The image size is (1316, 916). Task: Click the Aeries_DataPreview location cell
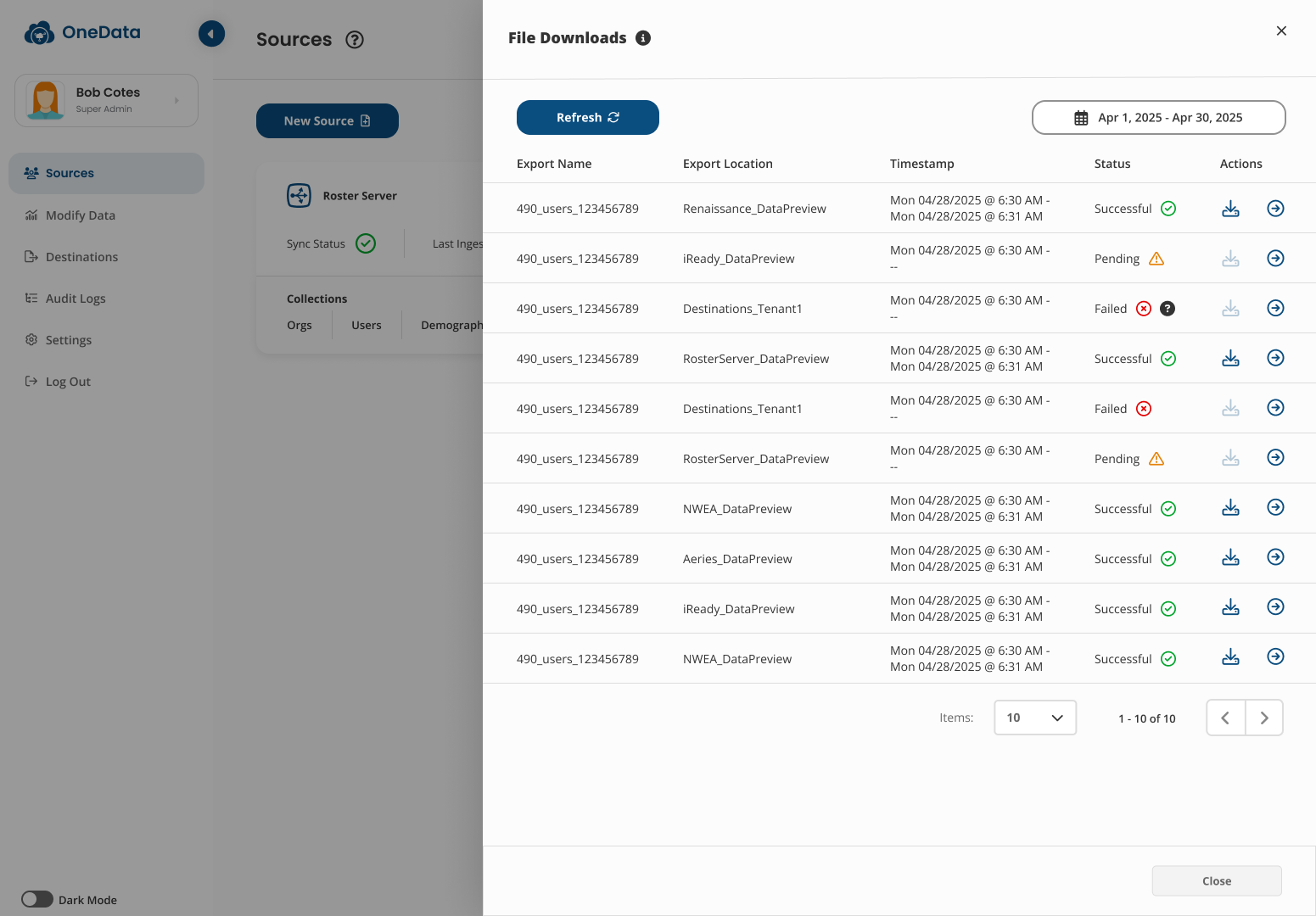click(737, 559)
